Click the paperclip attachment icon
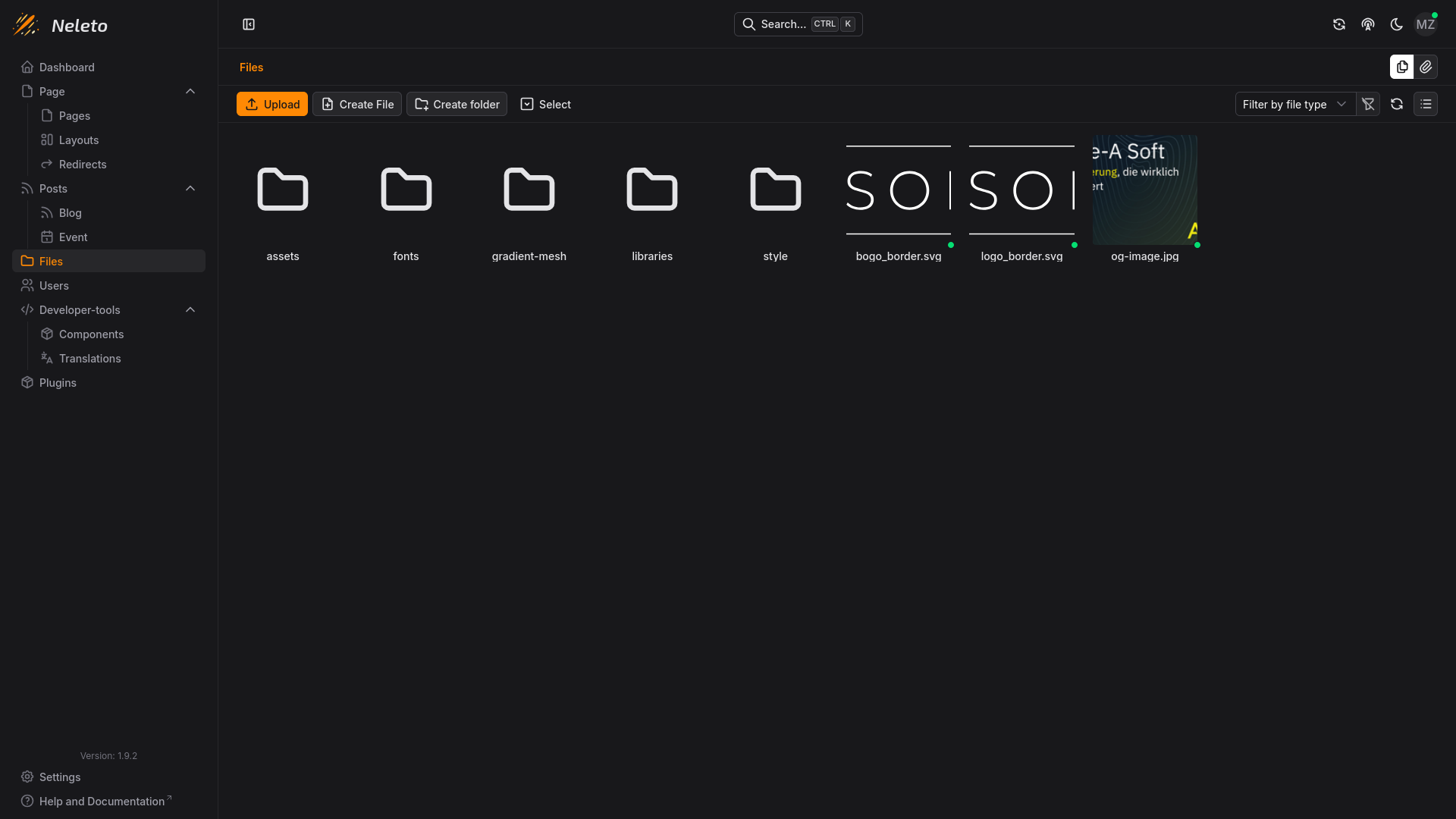Screen dimensions: 1456x819 point(1426,67)
